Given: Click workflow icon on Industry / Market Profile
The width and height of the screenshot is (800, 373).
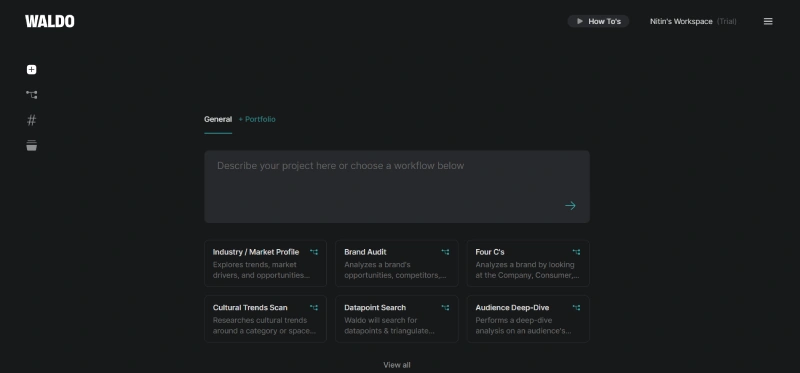Looking at the screenshot, I should point(314,252).
